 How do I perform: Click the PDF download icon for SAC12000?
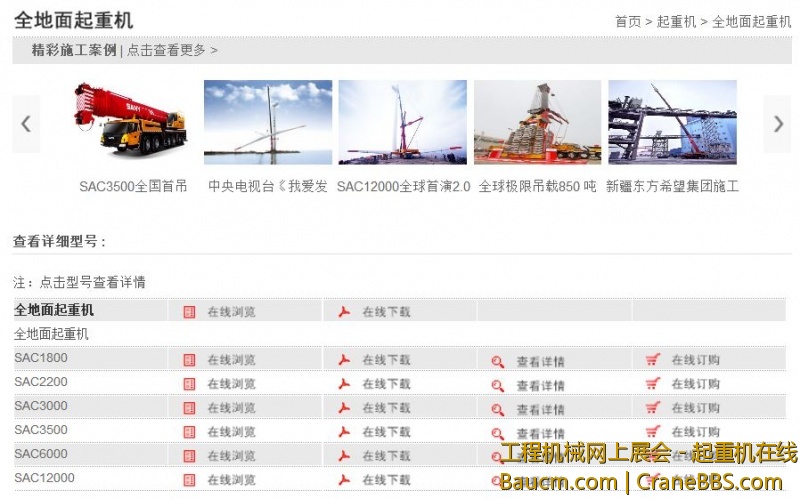[344, 480]
